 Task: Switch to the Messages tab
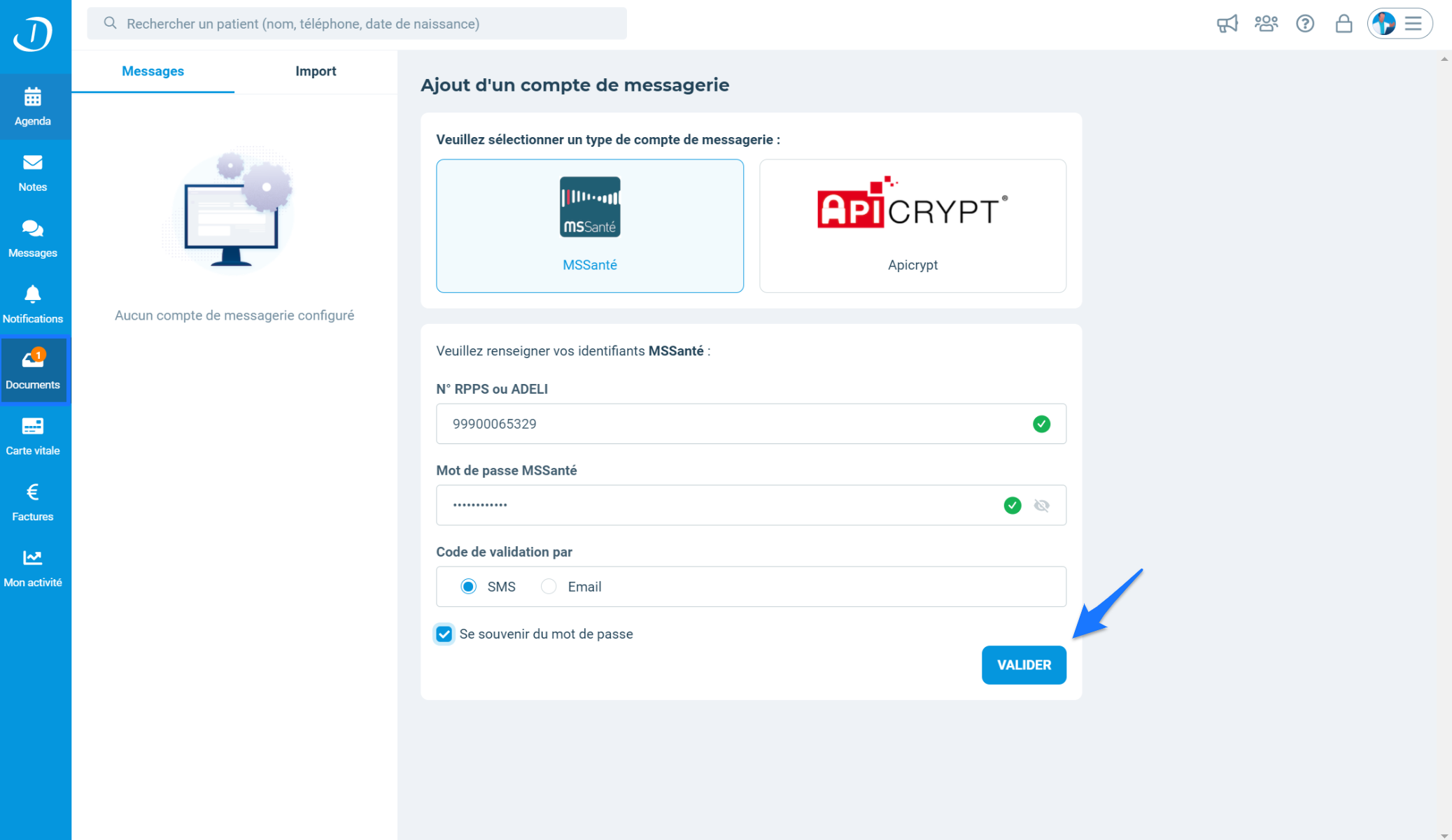point(153,71)
